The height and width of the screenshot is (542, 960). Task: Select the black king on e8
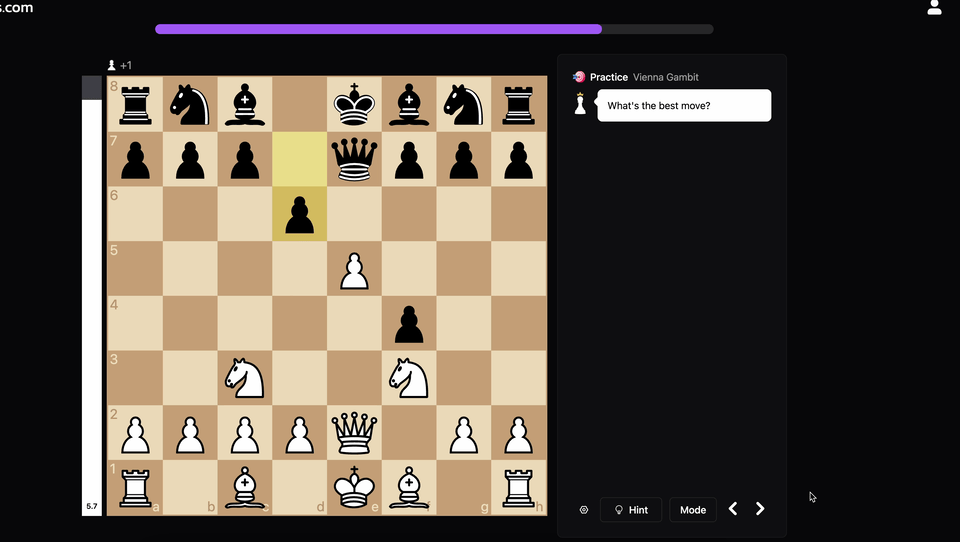(354, 104)
